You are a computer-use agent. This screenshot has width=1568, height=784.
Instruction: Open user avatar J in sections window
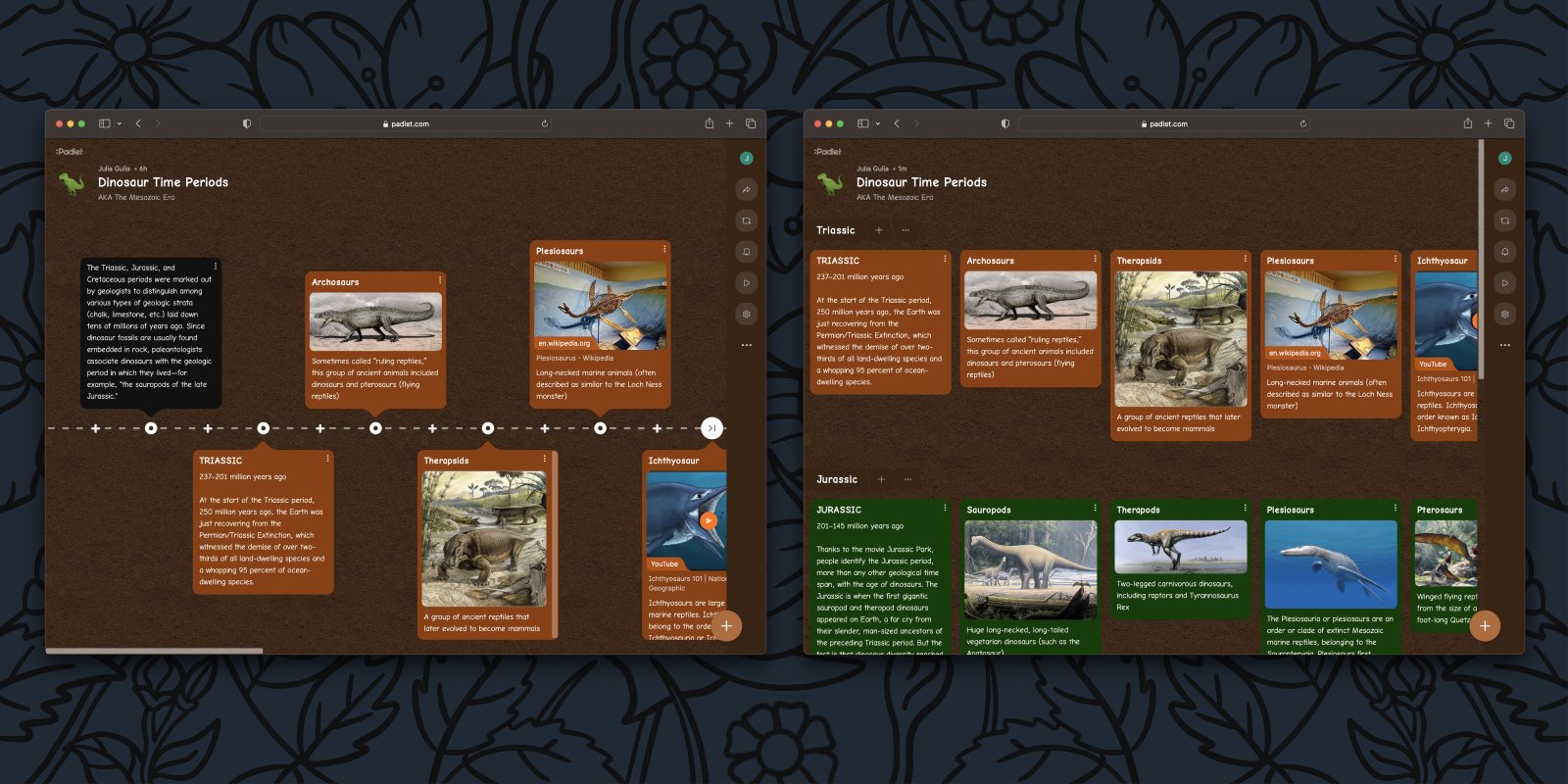1504,158
